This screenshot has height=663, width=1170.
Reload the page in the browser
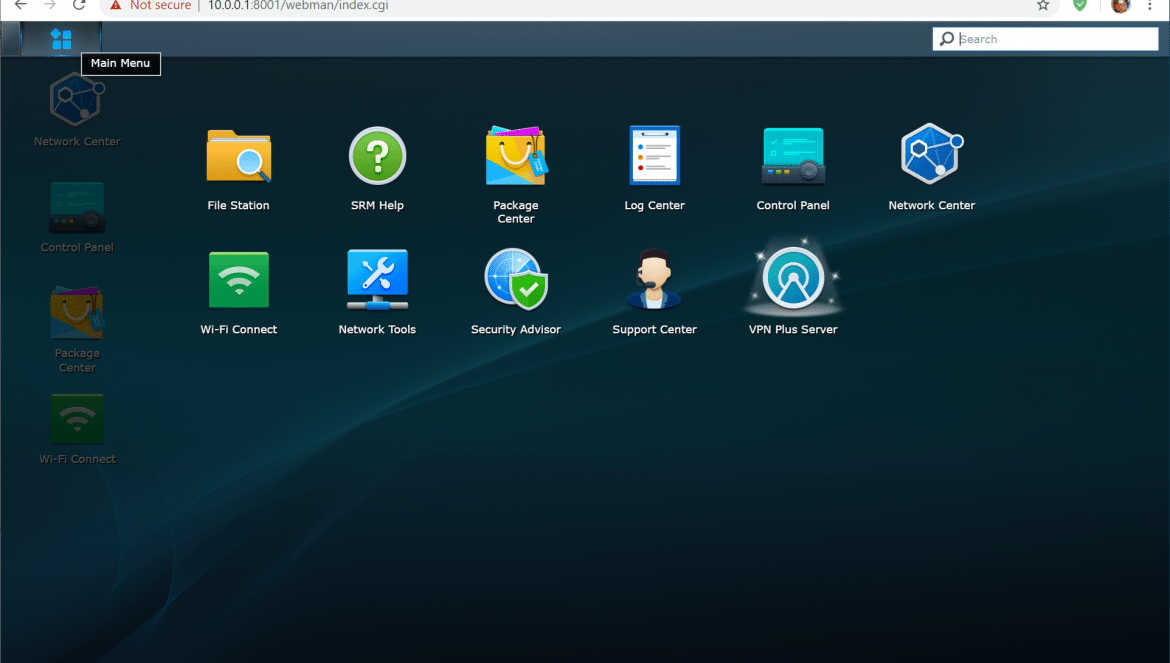pos(79,6)
